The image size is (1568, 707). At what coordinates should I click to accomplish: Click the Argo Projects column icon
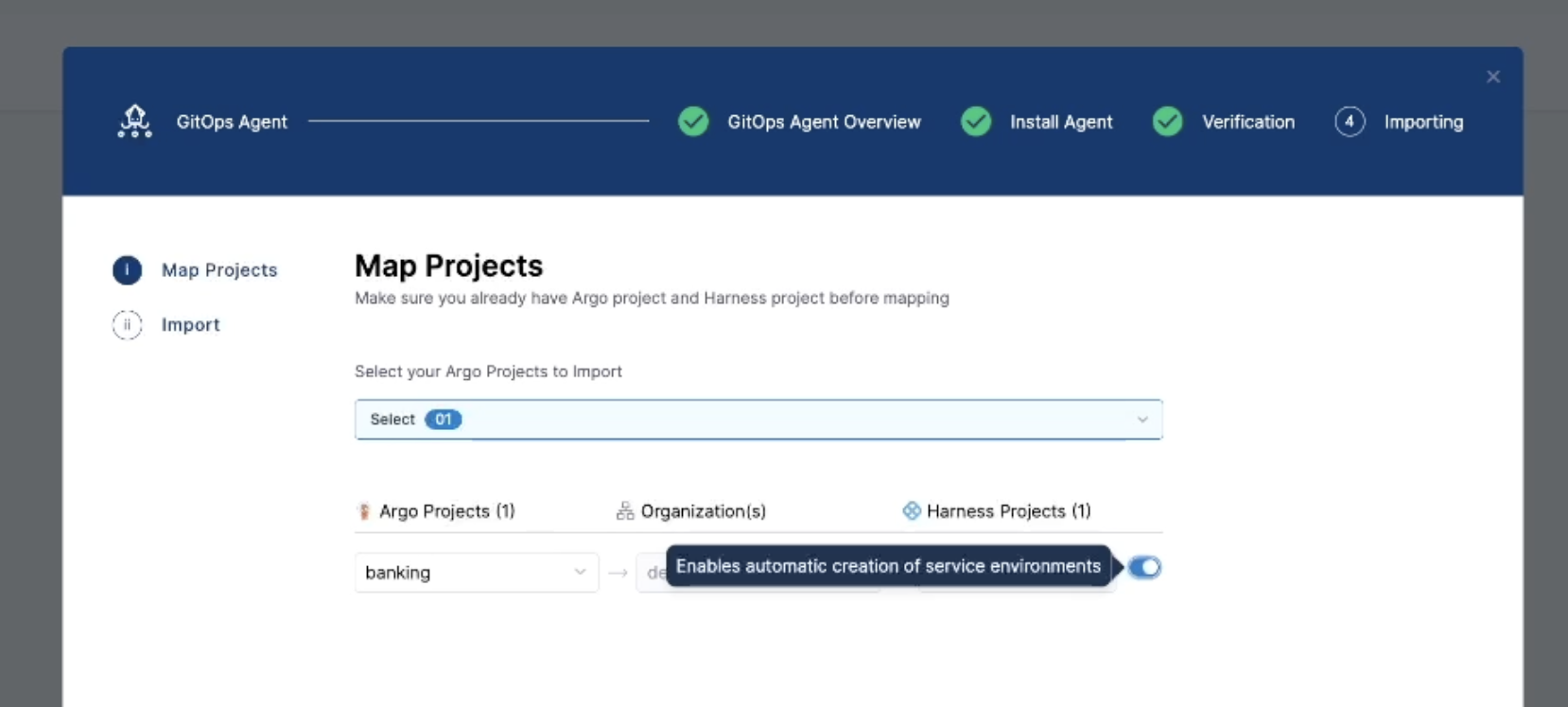click(x=364, y=511)
